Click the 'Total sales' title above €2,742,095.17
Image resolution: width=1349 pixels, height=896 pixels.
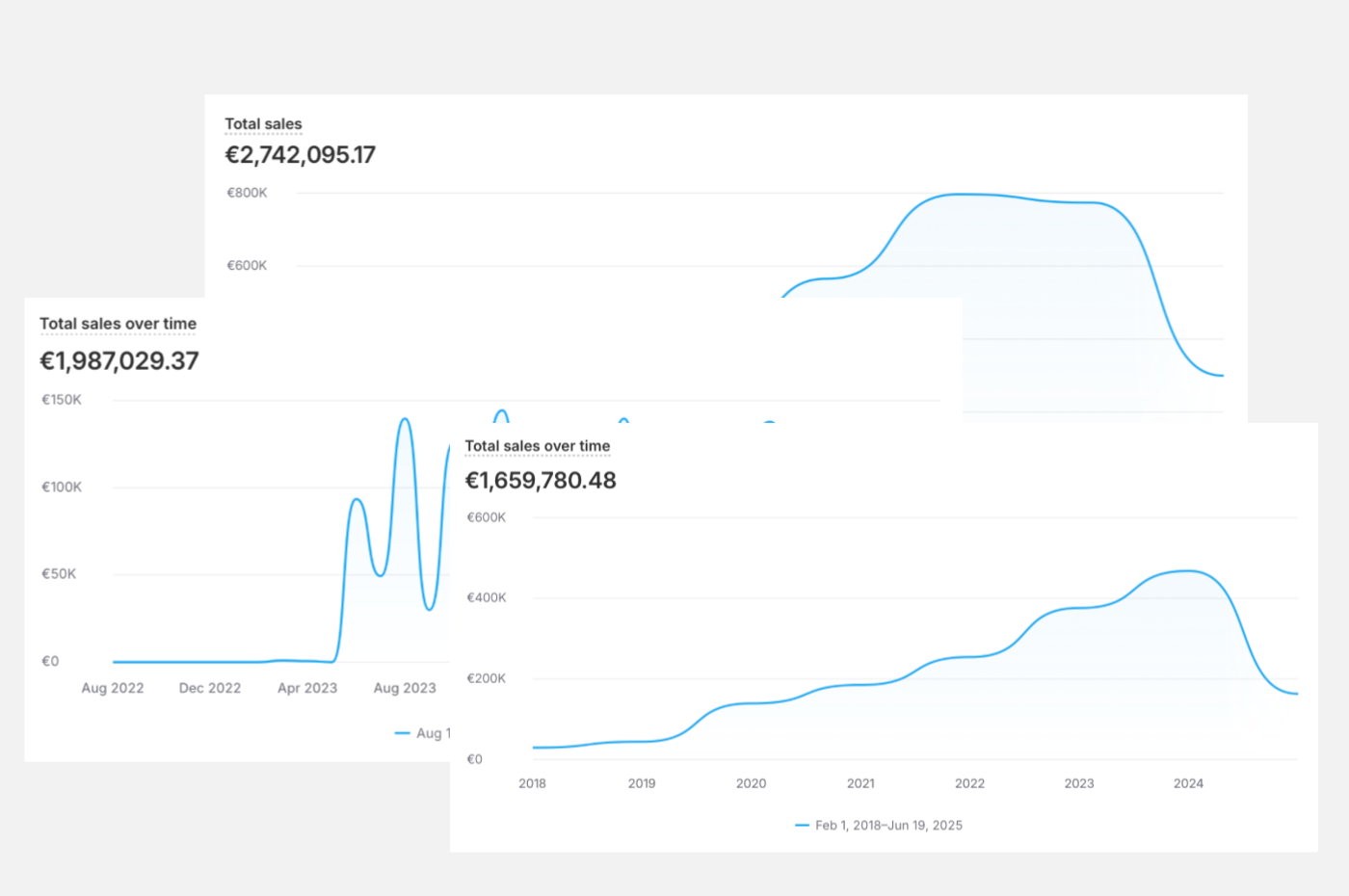(x=263, y=124)
